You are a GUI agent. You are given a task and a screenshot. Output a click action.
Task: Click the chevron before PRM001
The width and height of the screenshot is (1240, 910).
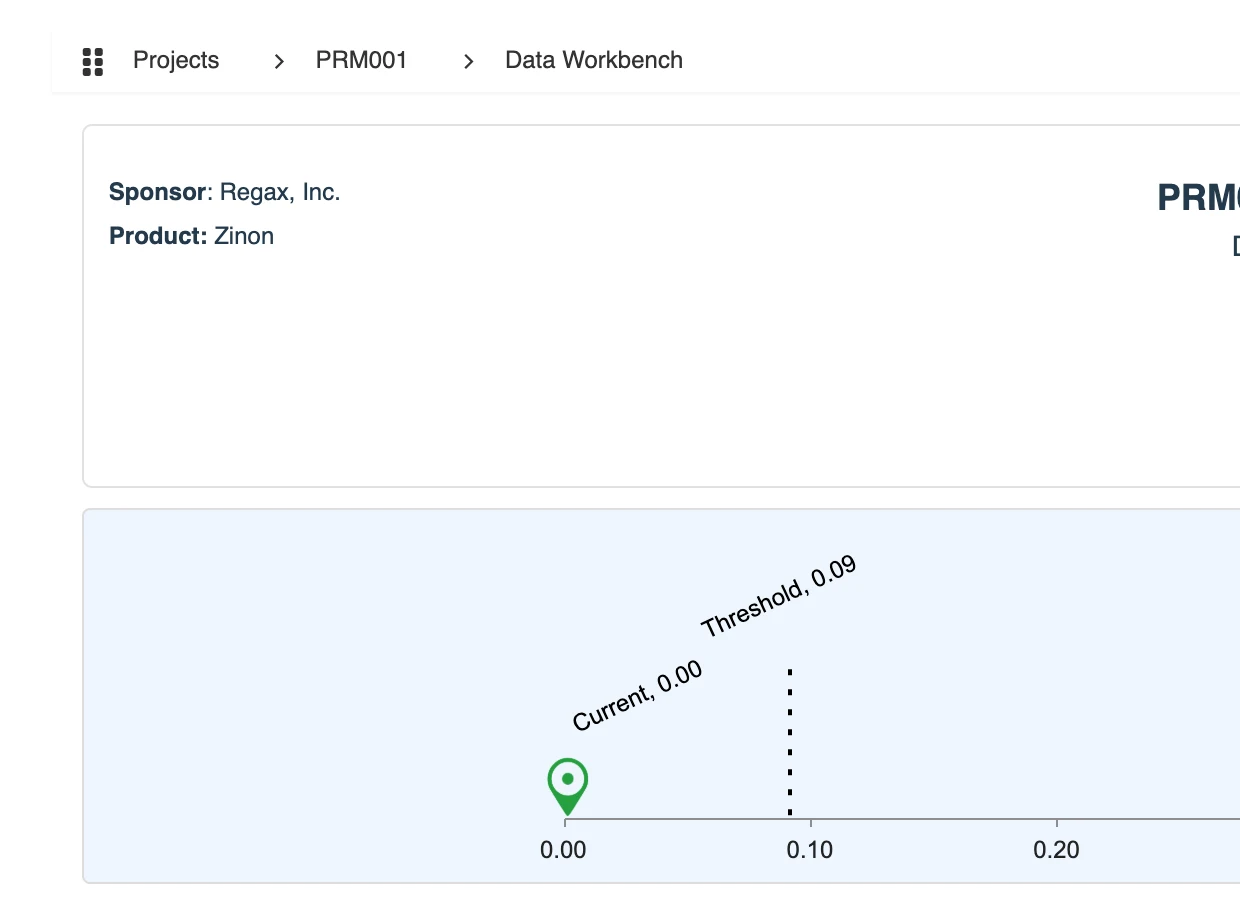tap(279, 61)
